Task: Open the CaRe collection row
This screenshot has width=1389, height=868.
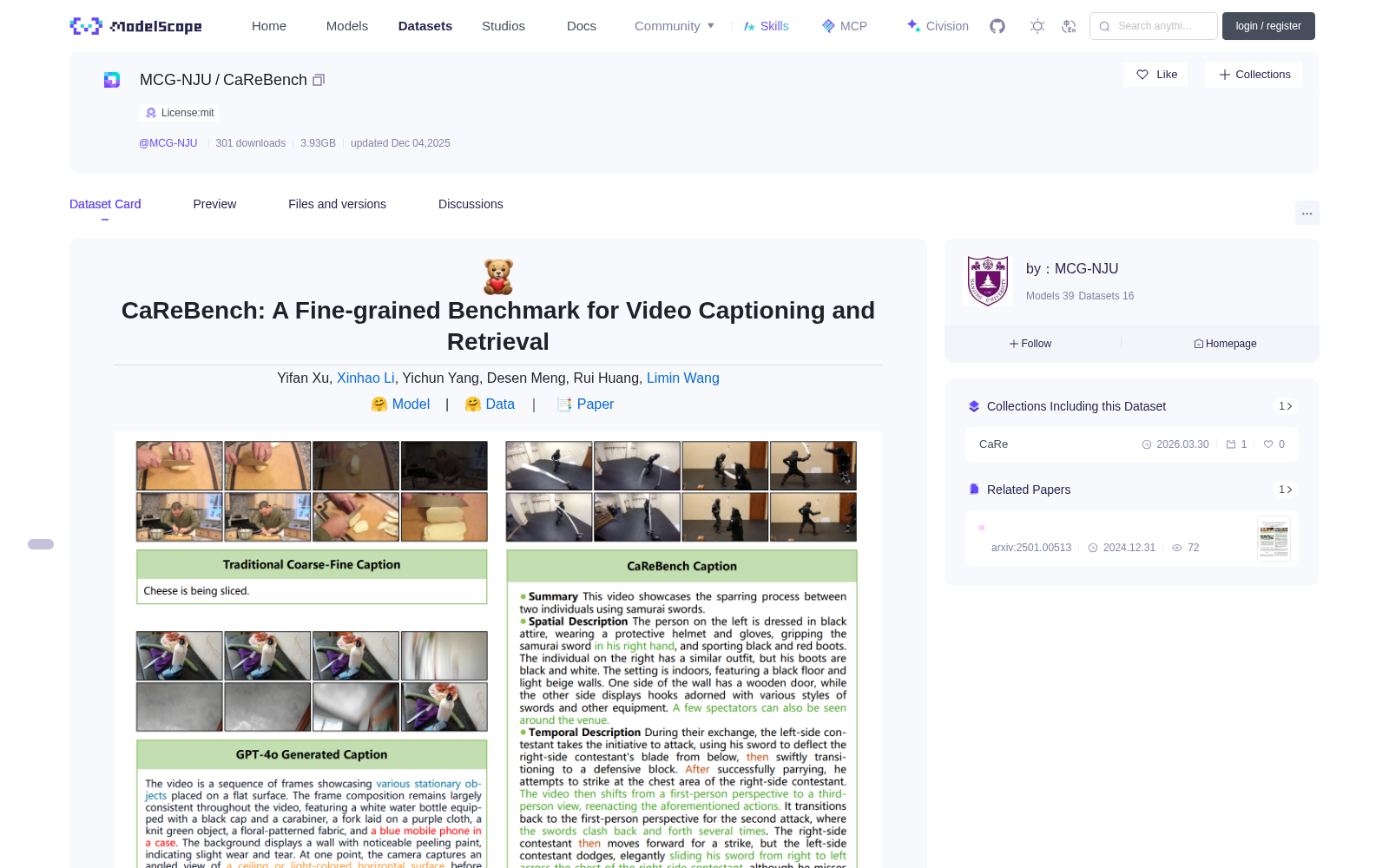Action: [x=1132, y=444]
